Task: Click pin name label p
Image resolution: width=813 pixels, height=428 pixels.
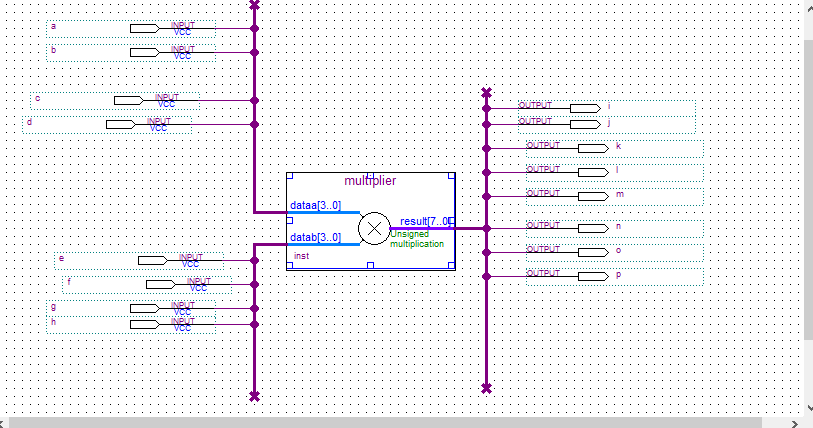Action: (x=618, y=275)
